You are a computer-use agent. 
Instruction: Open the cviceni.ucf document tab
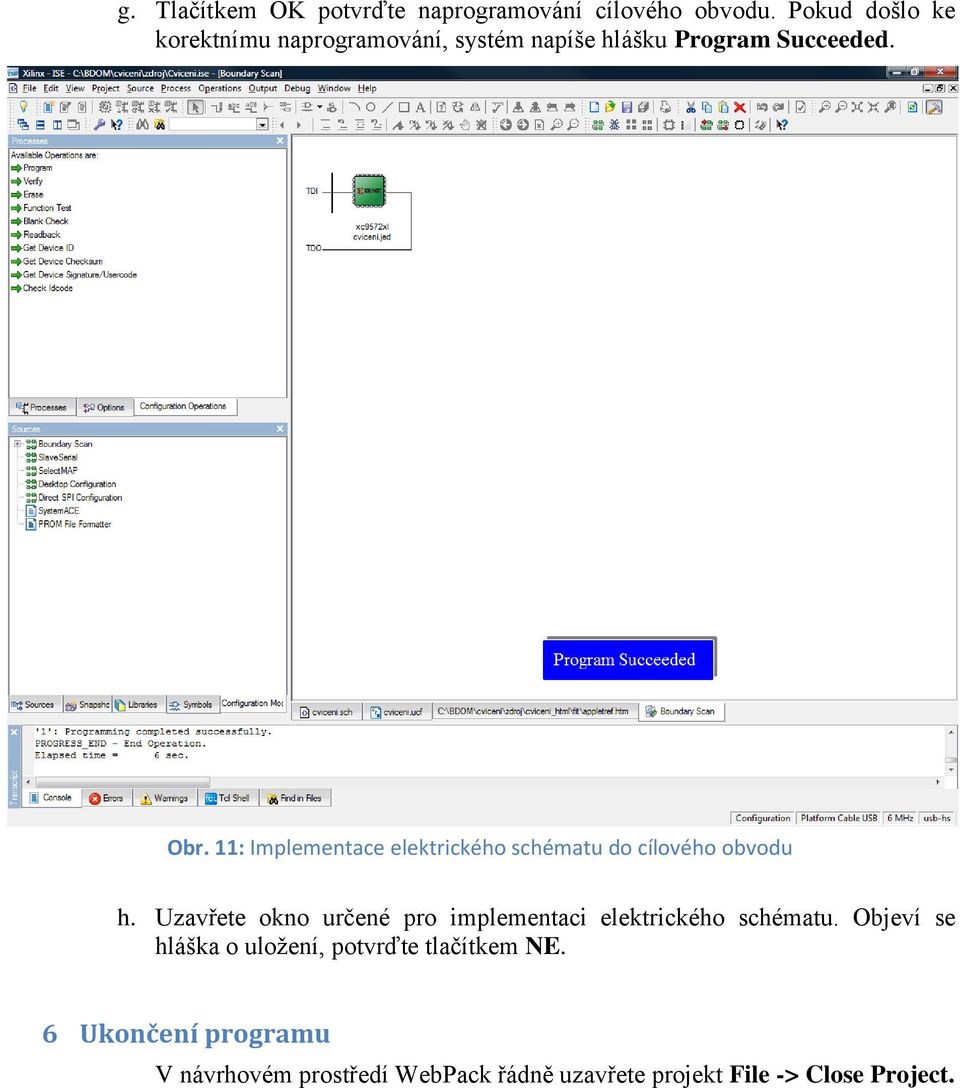tap(397, 712)
